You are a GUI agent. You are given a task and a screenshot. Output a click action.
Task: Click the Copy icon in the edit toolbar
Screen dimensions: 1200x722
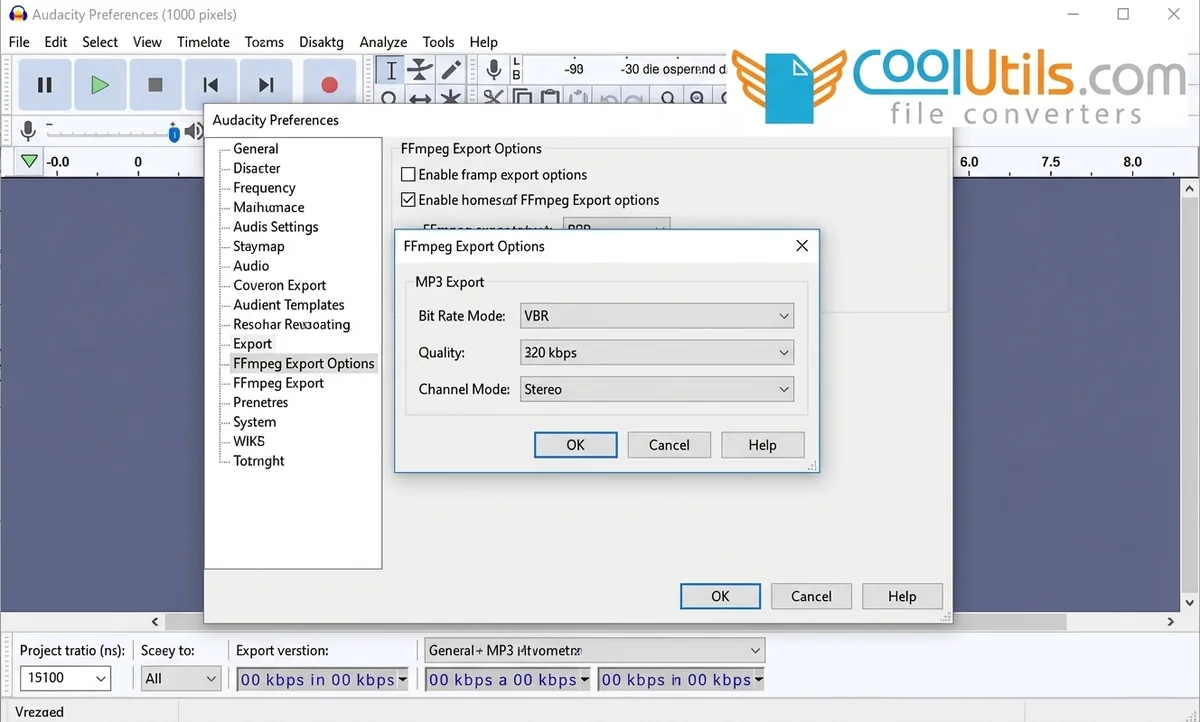coord(522,97)
